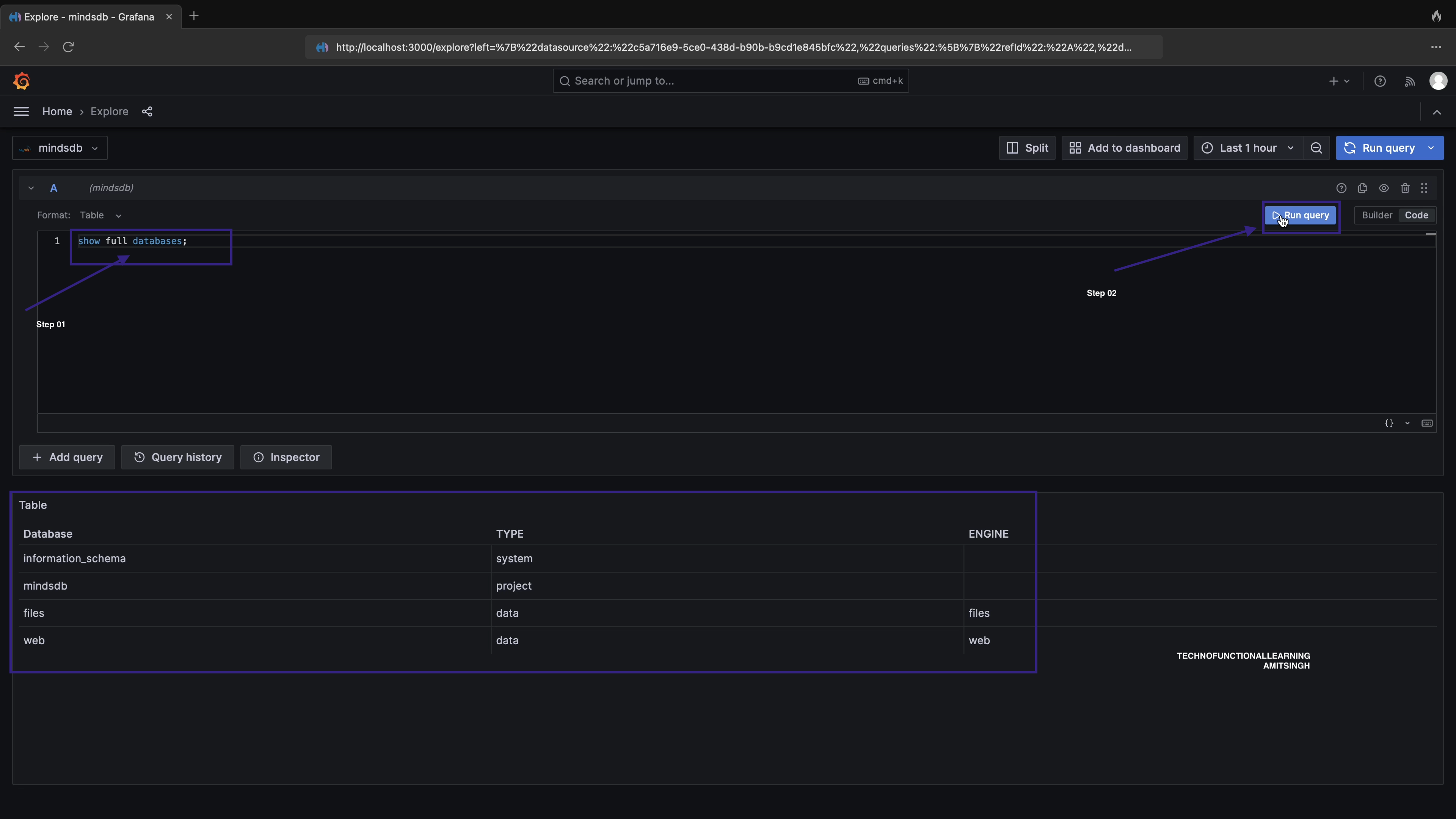Viewport: 1456px width, 819px height.
Task: Collapse query row A chevron
Action: (x=31, y=188)
